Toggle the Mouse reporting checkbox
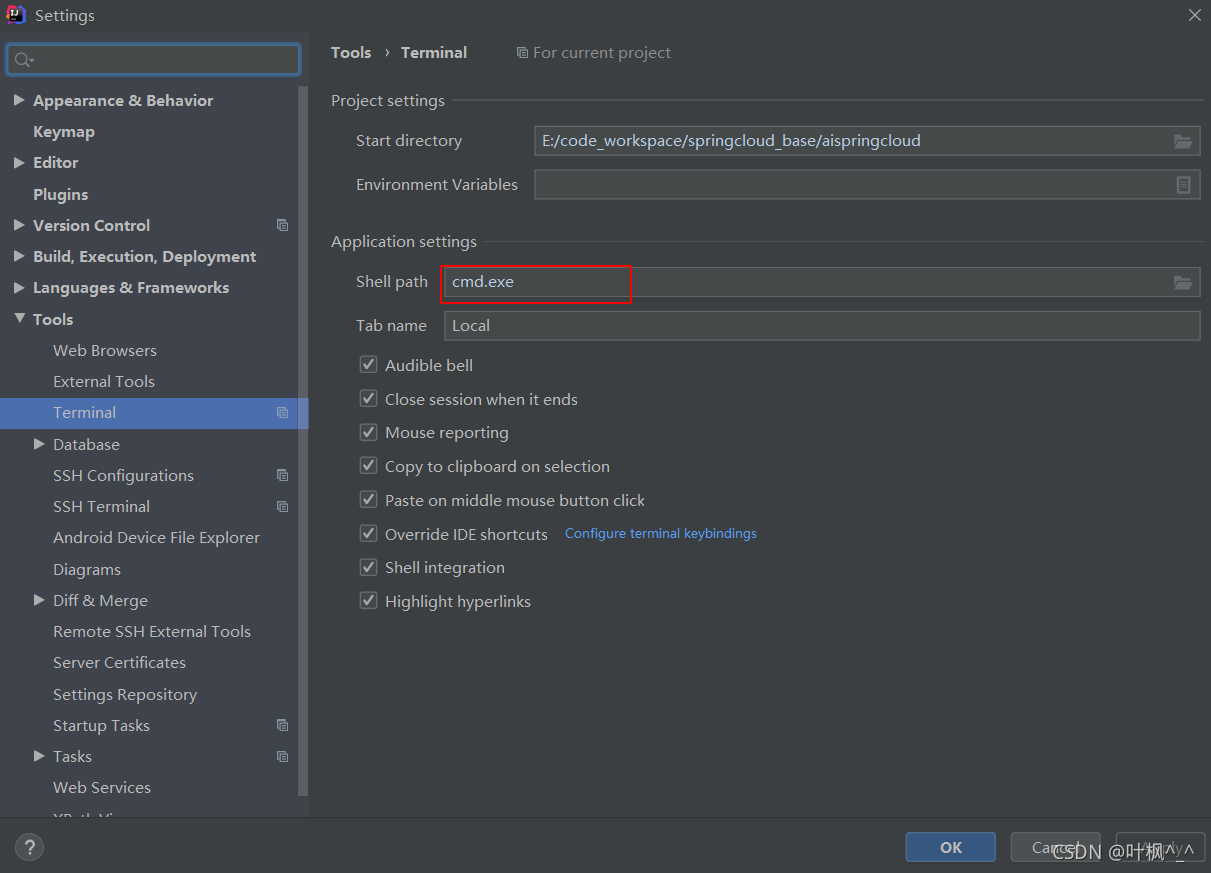The image size is (1211, 873). click(x=368, y=433)
